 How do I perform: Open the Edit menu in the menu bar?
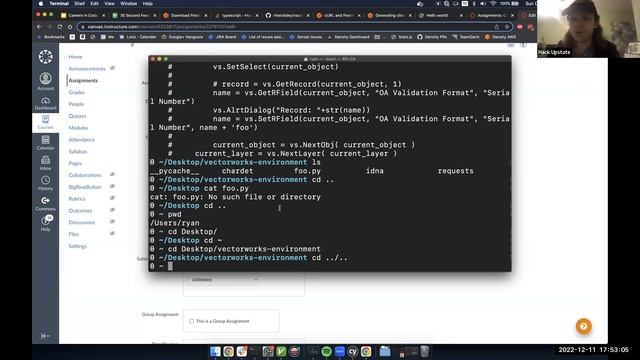pyautogui.click(x=95, y=4)
